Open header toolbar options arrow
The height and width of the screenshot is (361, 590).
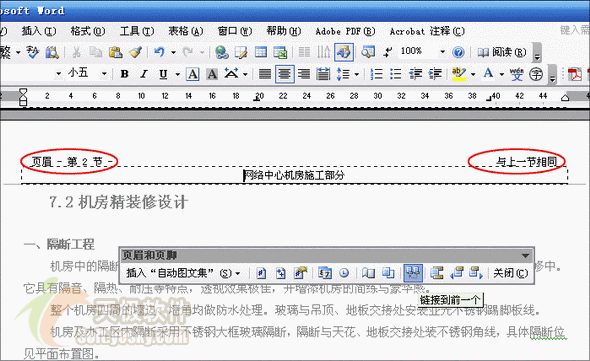(x=526, y=256)
